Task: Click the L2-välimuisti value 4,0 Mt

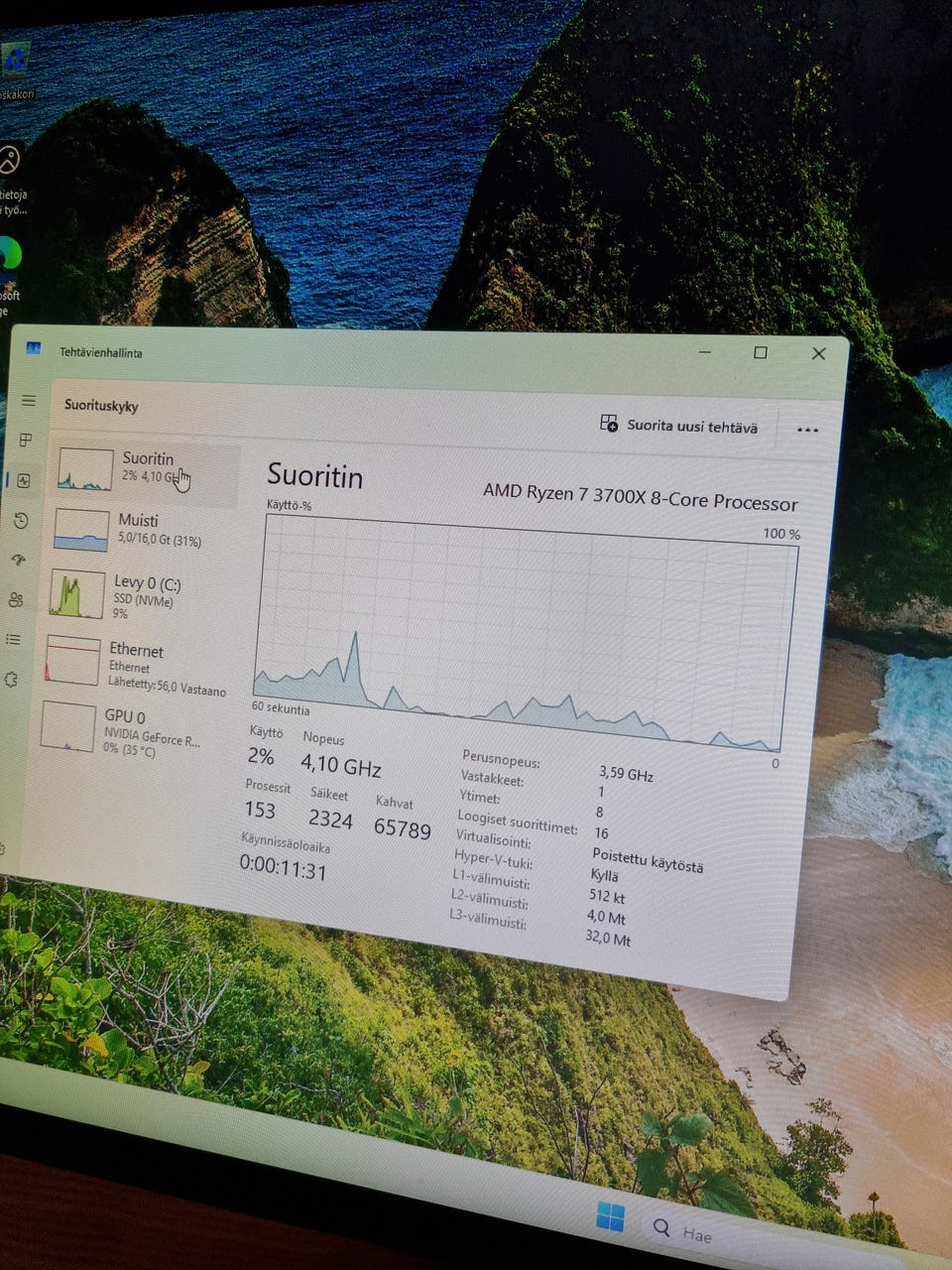Action: [606, 917]
